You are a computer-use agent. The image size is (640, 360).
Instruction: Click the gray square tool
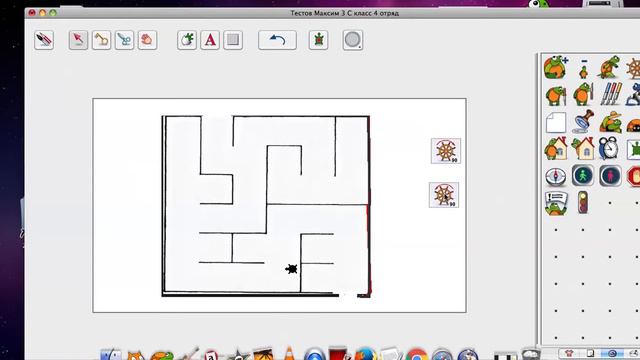233,40
